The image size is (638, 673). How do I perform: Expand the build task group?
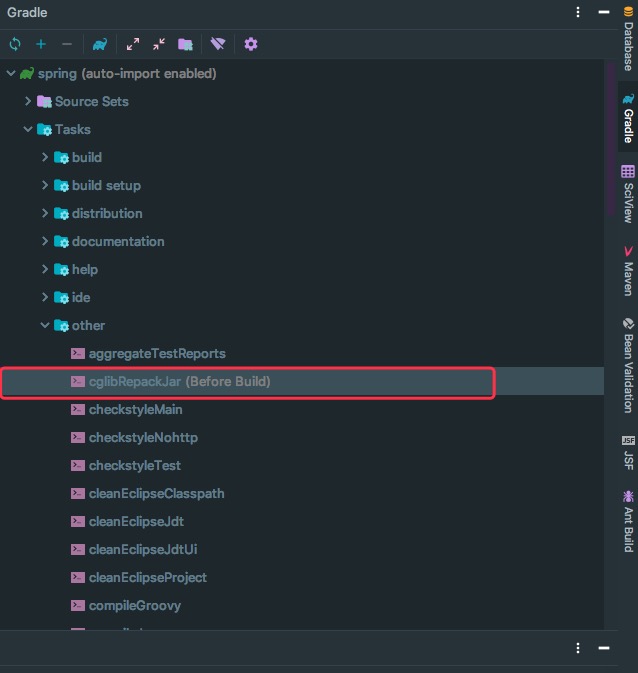point(45,157)
